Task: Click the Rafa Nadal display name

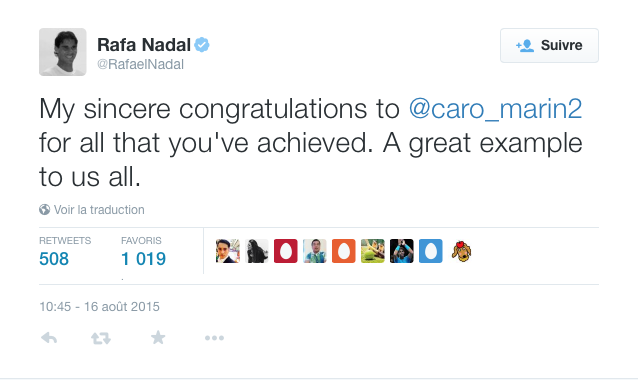Action: pyautogui.click(x=144, y=45)
